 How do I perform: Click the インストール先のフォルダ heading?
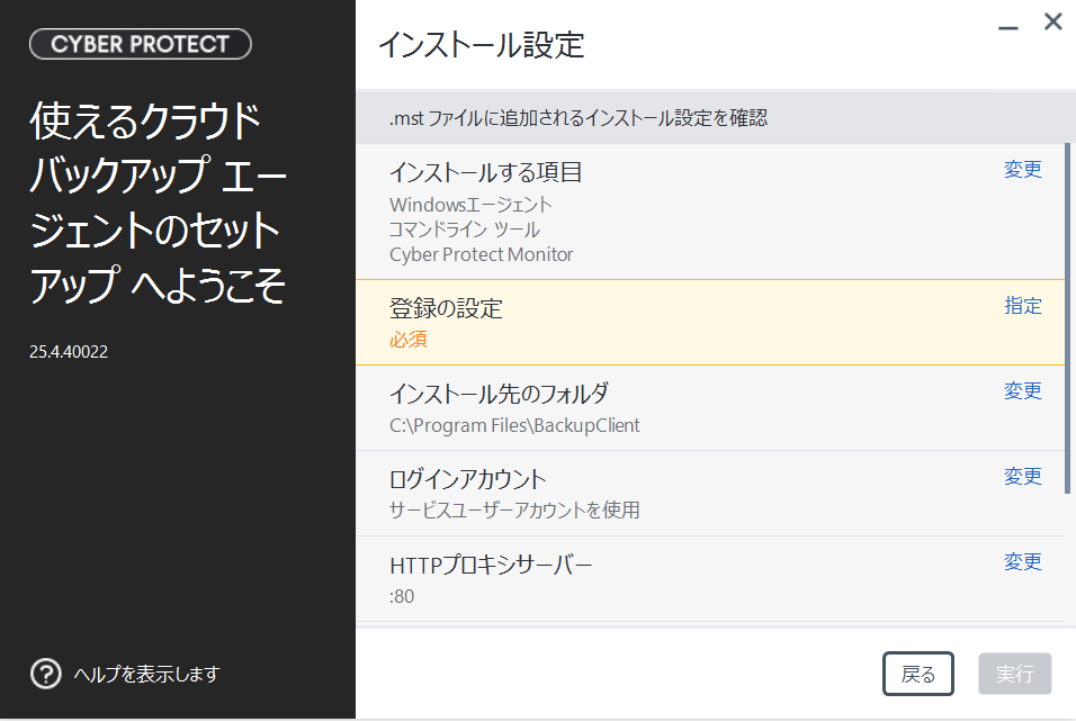[x=499, y=394]
